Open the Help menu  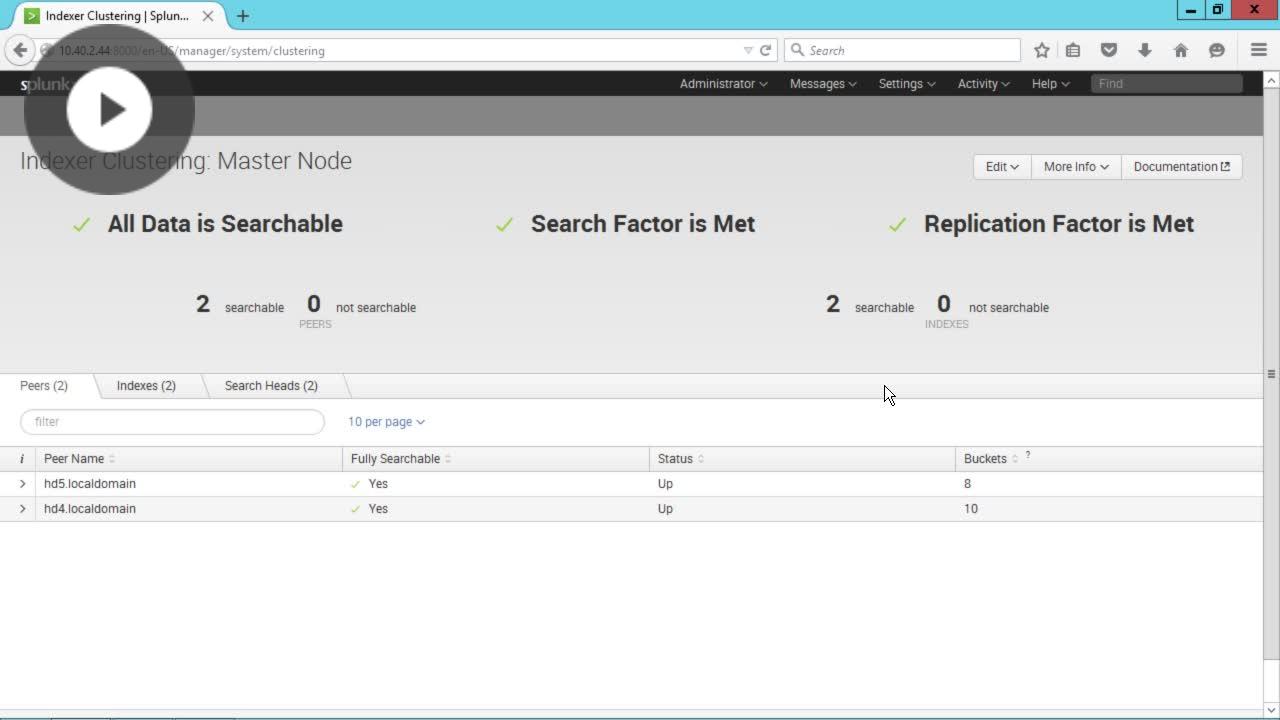coord(1051,84)
